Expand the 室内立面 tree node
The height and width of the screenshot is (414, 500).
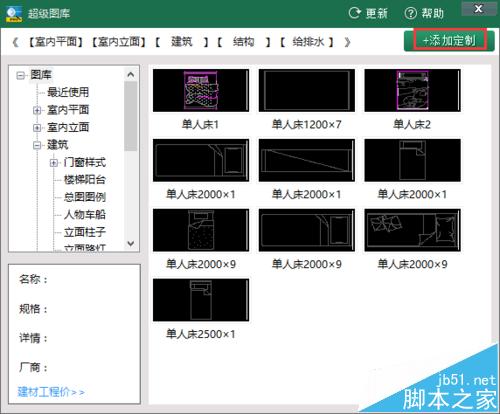pos(37,128)
